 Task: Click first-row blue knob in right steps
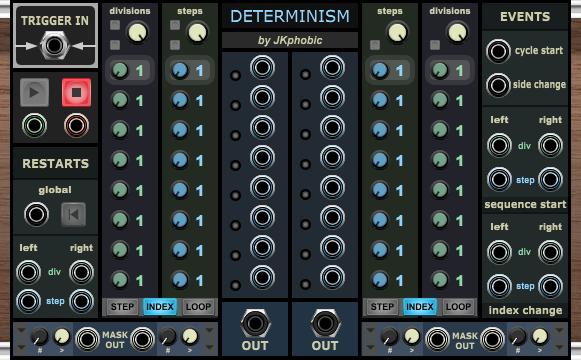[380, 70]
